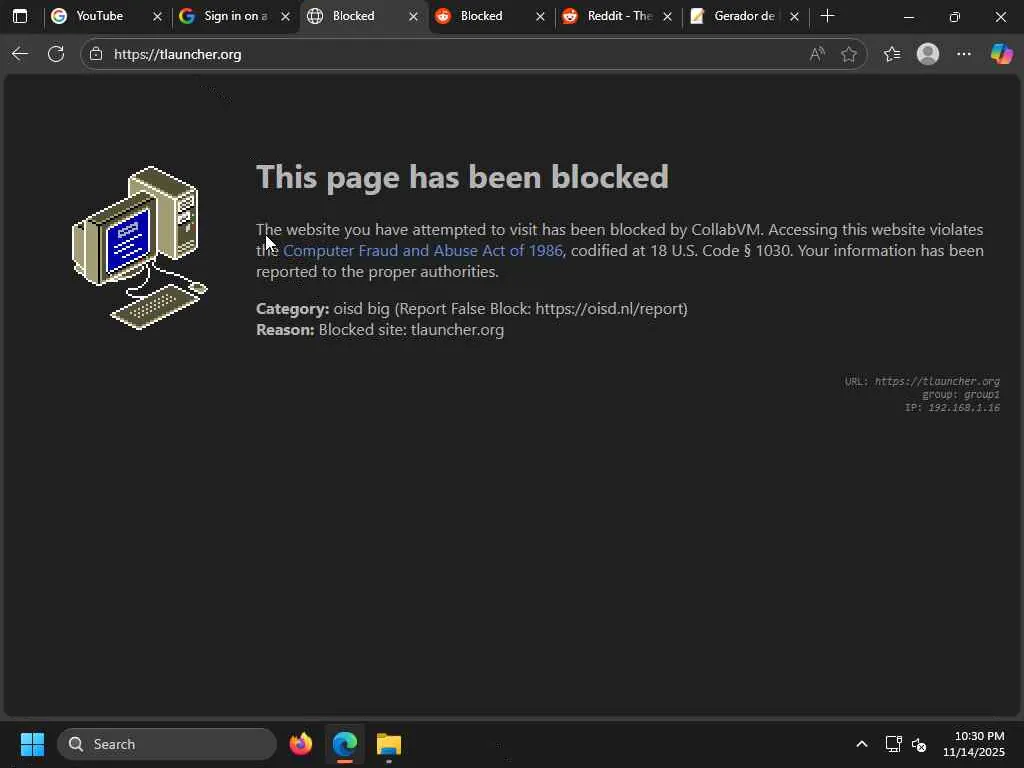The height and width of the screenshot is (768, 1024).
Task: Open Settings and more ellipsis menu
Action: [x=964, y=54]
